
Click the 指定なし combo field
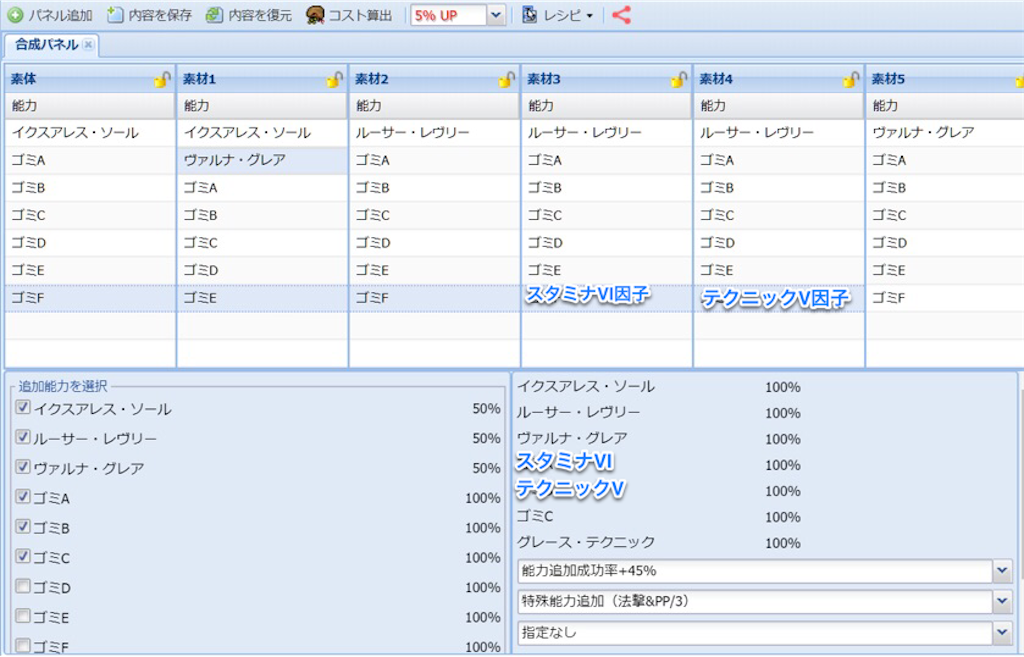[x=755, y=632]
